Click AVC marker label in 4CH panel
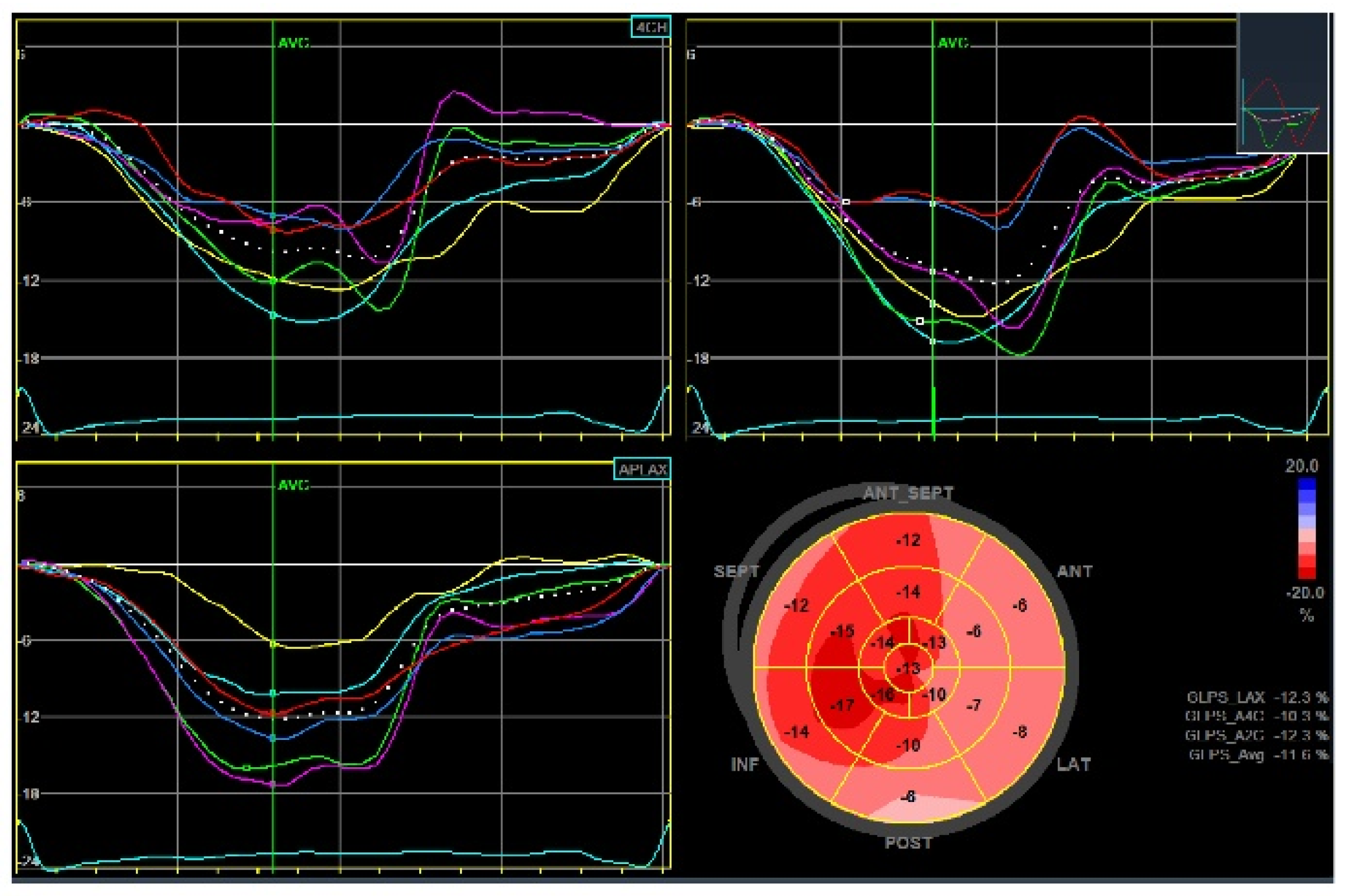This screenshot has height=896, width=1347. [293, 43]
